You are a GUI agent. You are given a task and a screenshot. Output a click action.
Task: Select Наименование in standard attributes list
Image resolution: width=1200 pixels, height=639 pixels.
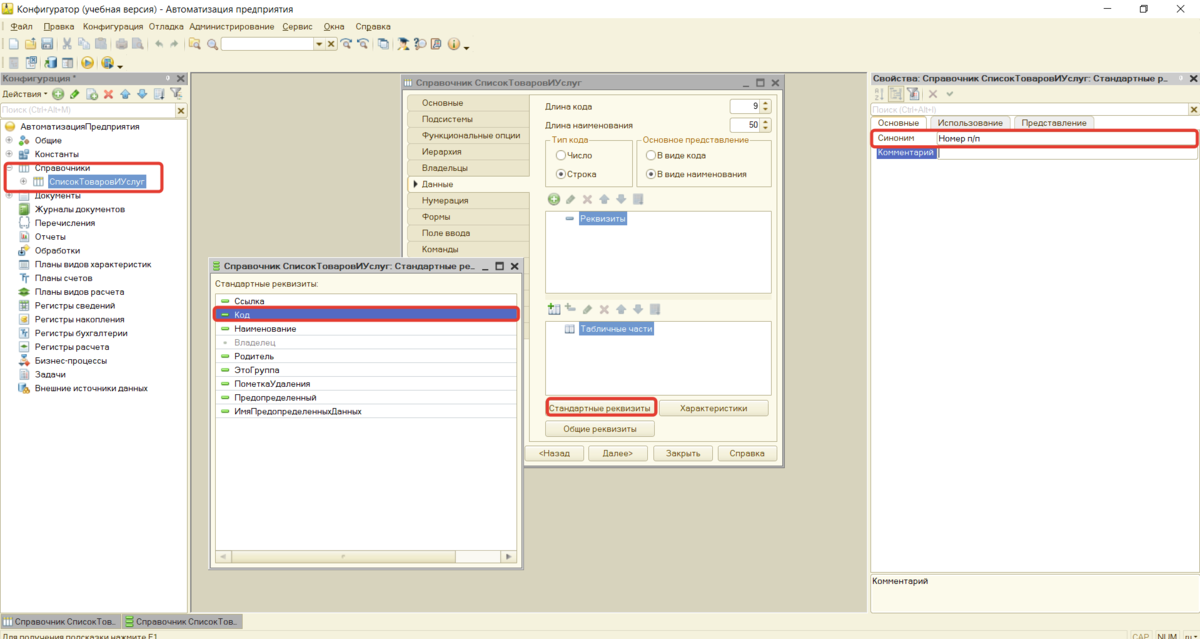pyautogui.click(x=367, y=329)
